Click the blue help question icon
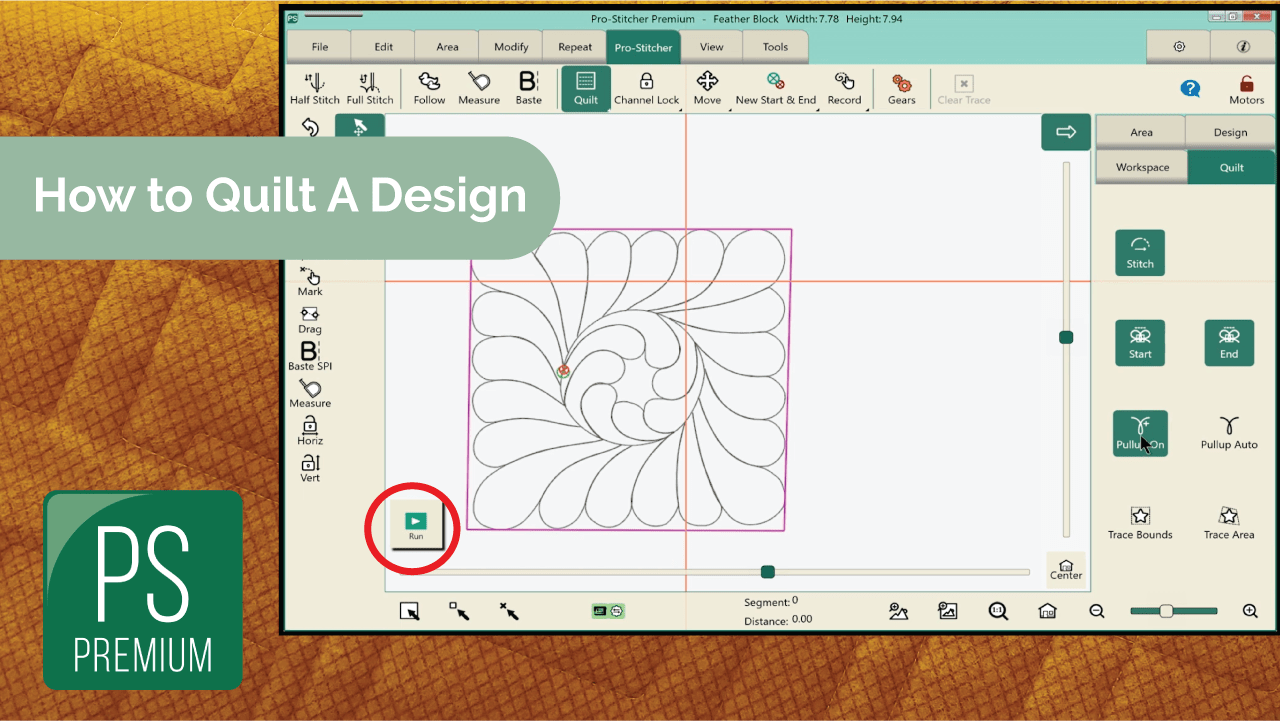 pyautogui.click(x=1190, y=88)
